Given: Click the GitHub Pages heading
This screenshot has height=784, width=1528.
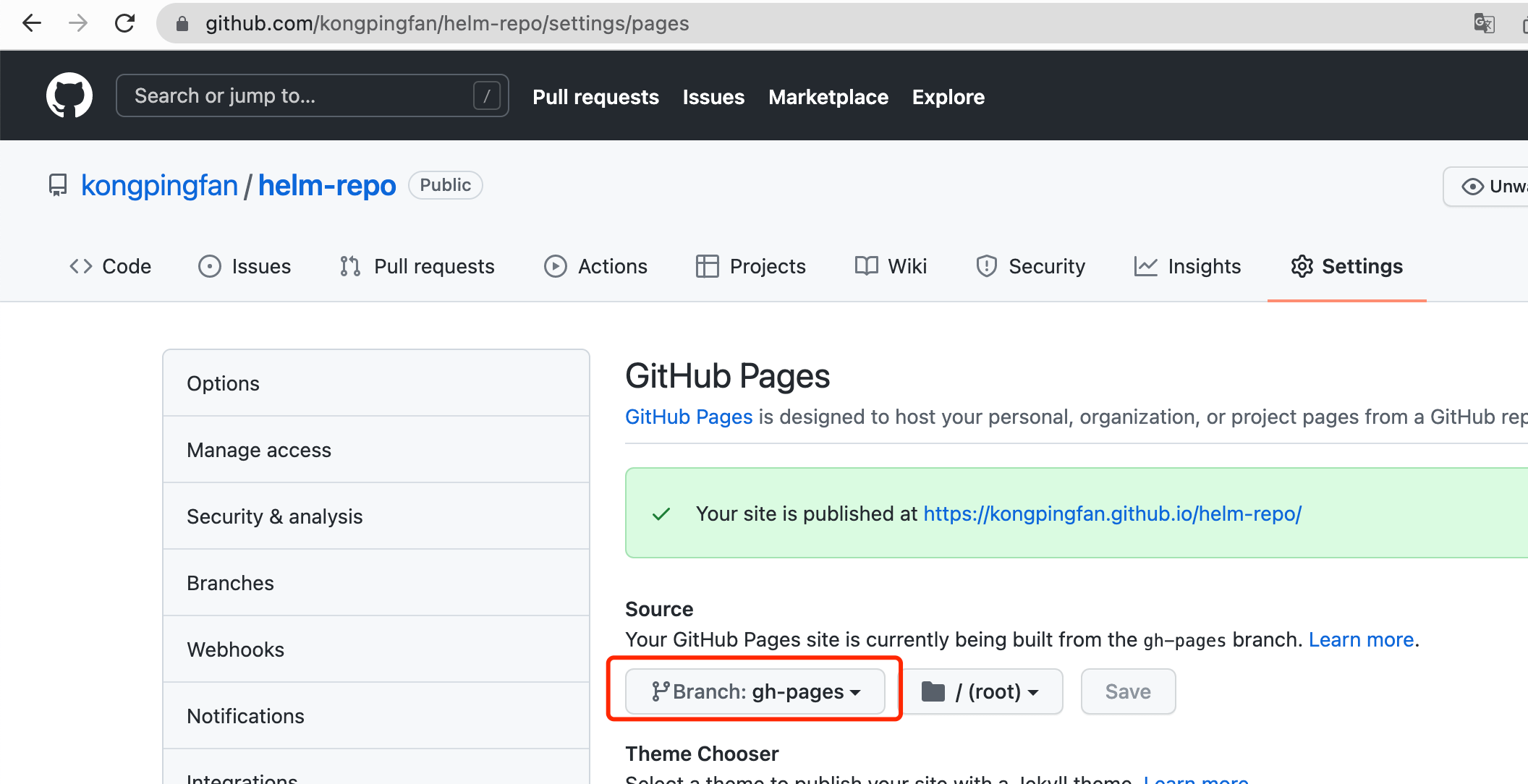Looking at the screenshot, I should point(728,376).
